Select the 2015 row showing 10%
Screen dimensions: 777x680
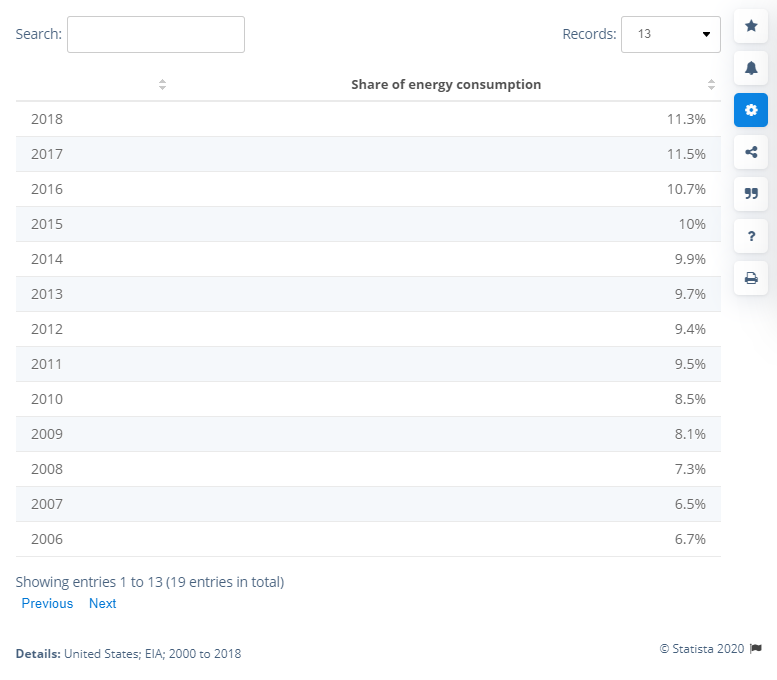367,224
